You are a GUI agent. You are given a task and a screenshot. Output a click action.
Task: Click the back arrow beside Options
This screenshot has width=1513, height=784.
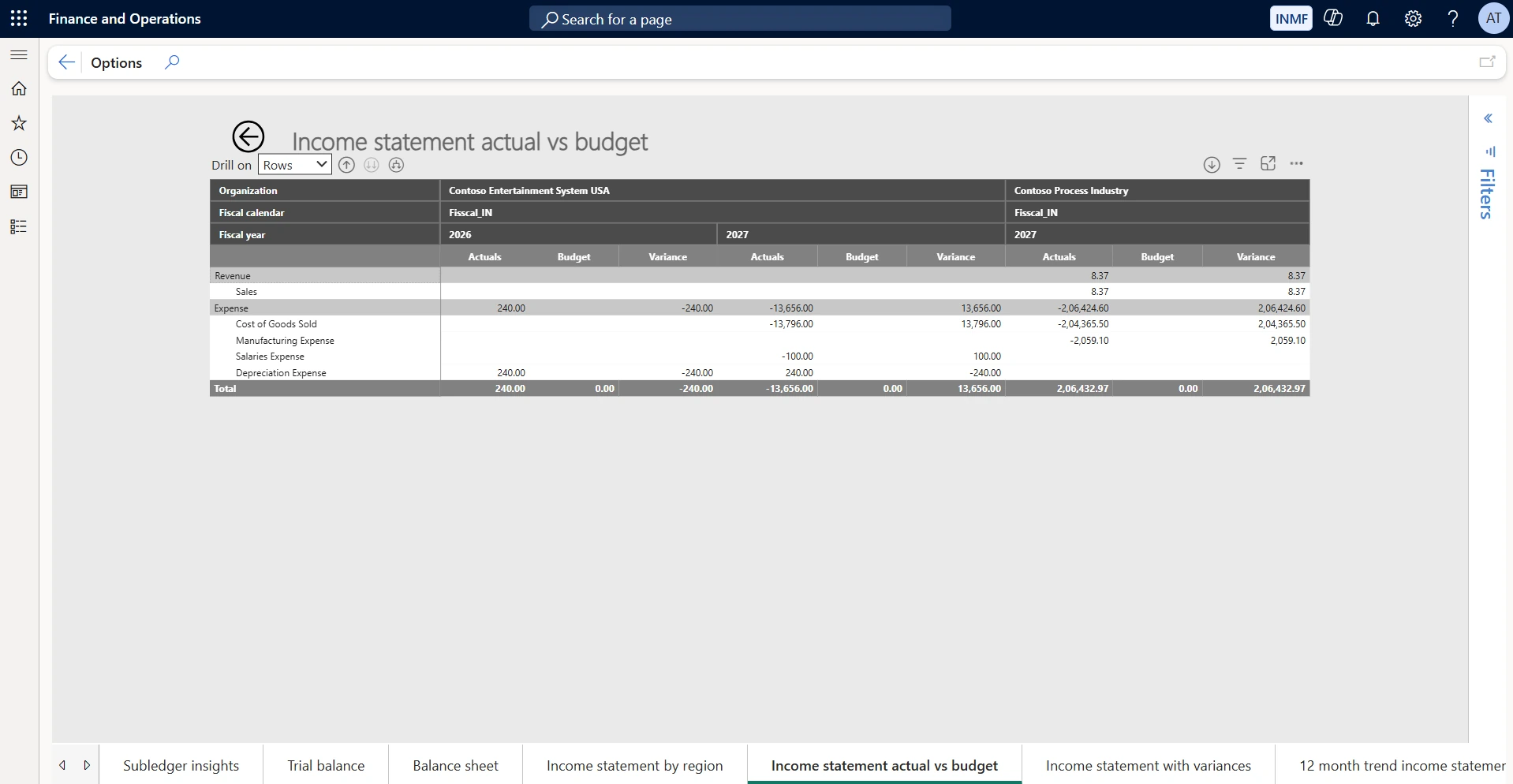(66, 62)
